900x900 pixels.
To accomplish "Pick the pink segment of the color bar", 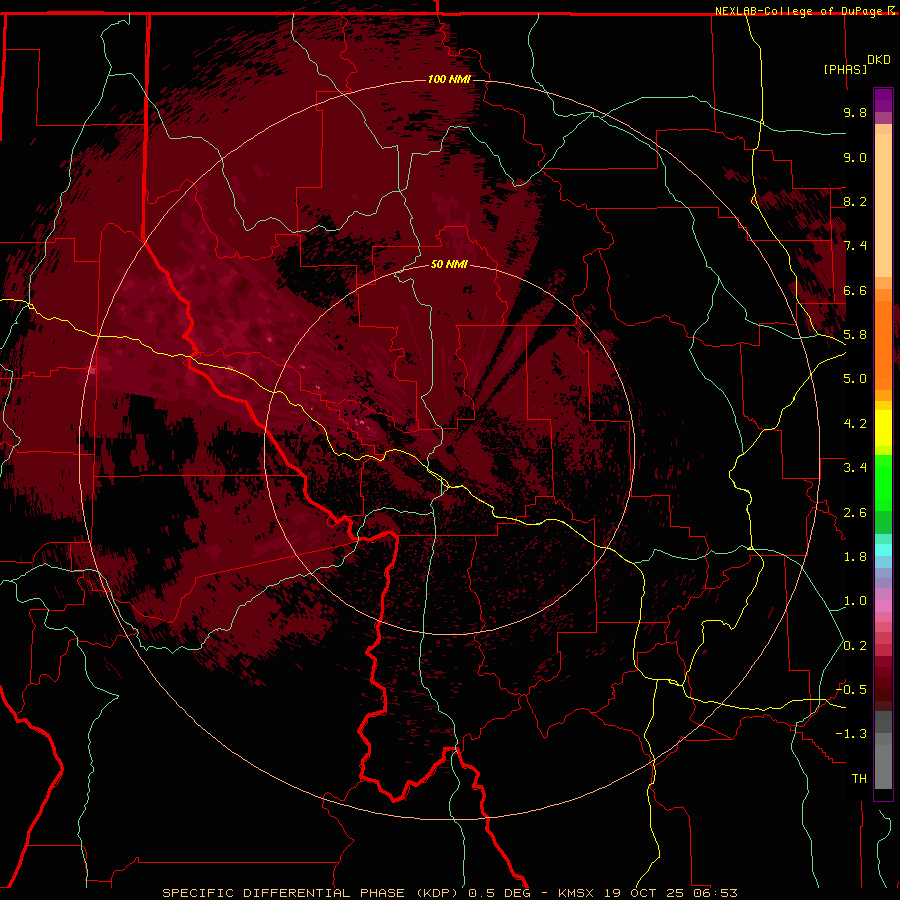I will pos(883,606).
